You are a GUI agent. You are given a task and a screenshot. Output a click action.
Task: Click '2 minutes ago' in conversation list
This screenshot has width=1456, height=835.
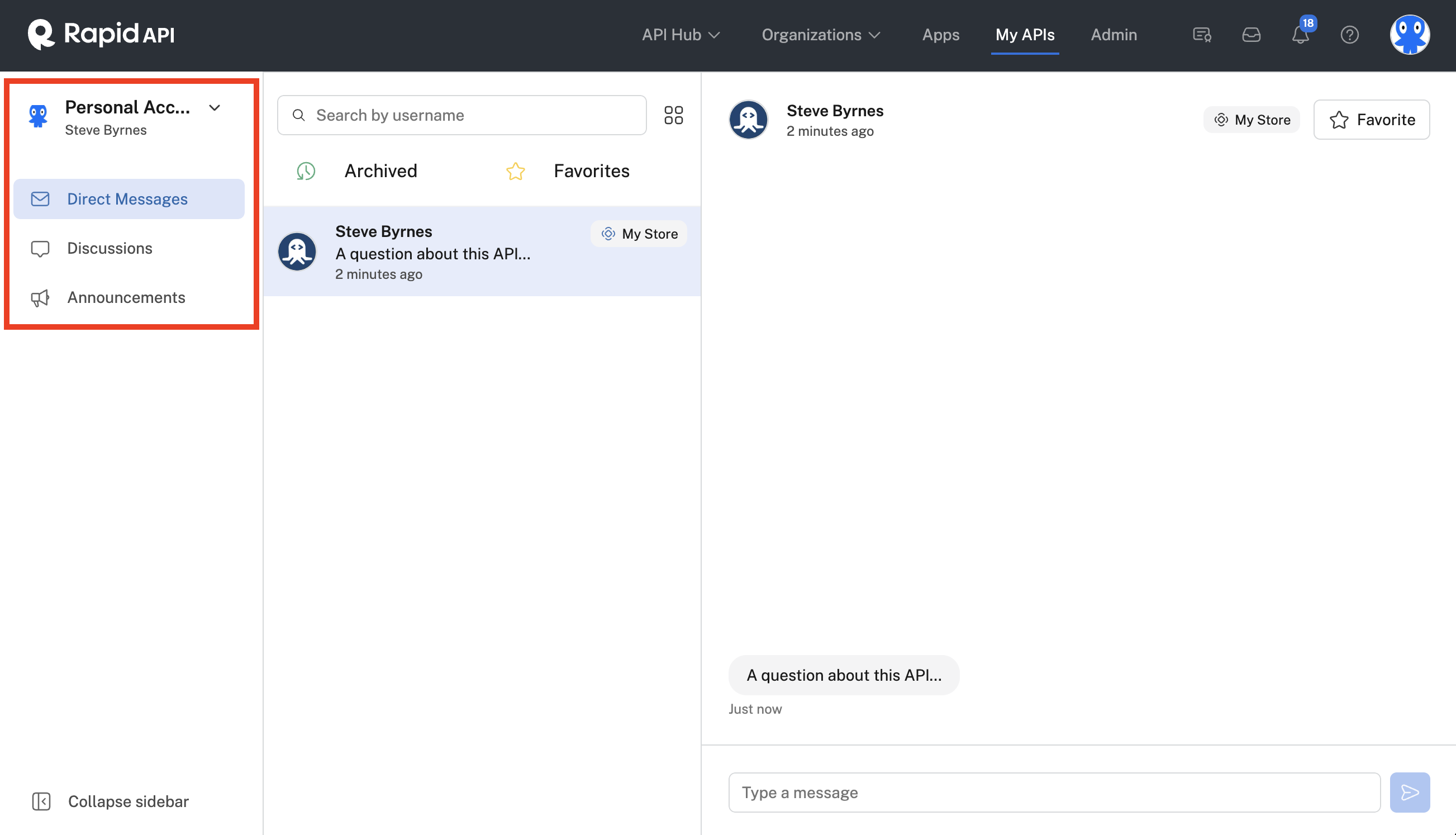click(x=378, y=274)
